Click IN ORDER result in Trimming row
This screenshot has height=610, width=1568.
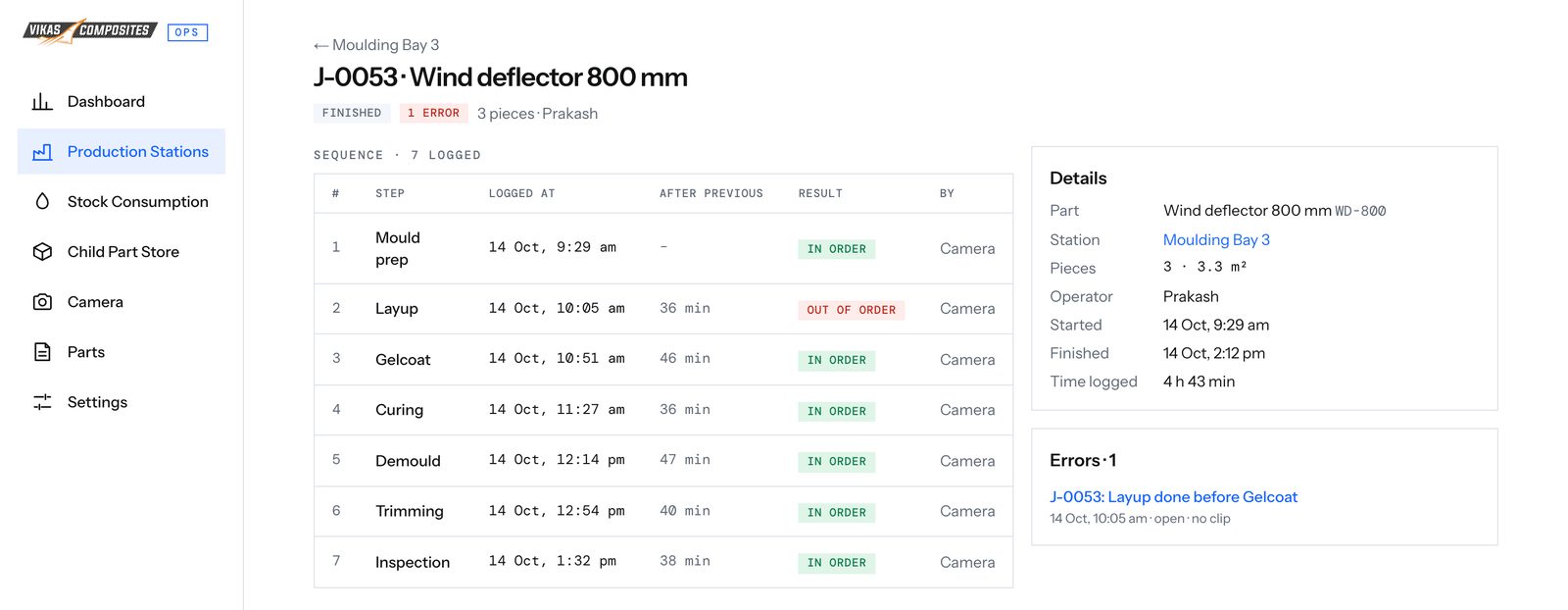(836, 513)
